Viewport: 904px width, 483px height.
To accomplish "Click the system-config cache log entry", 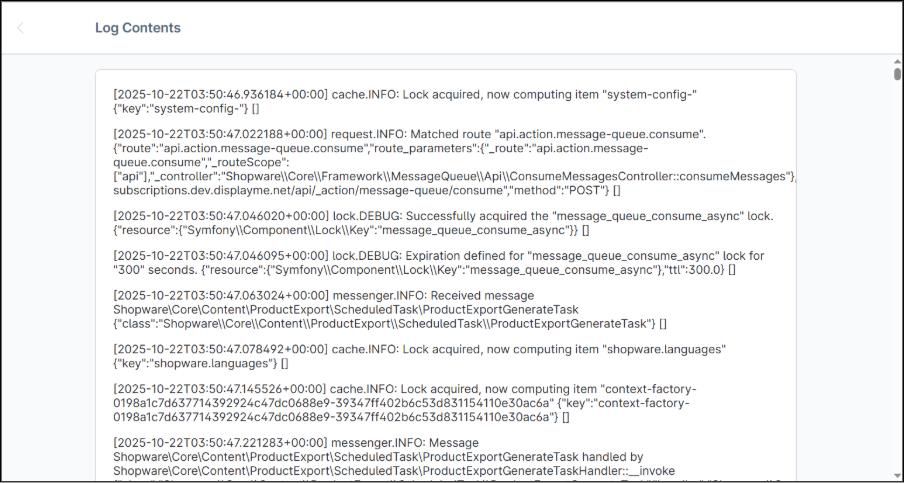I will click(405, 101).
